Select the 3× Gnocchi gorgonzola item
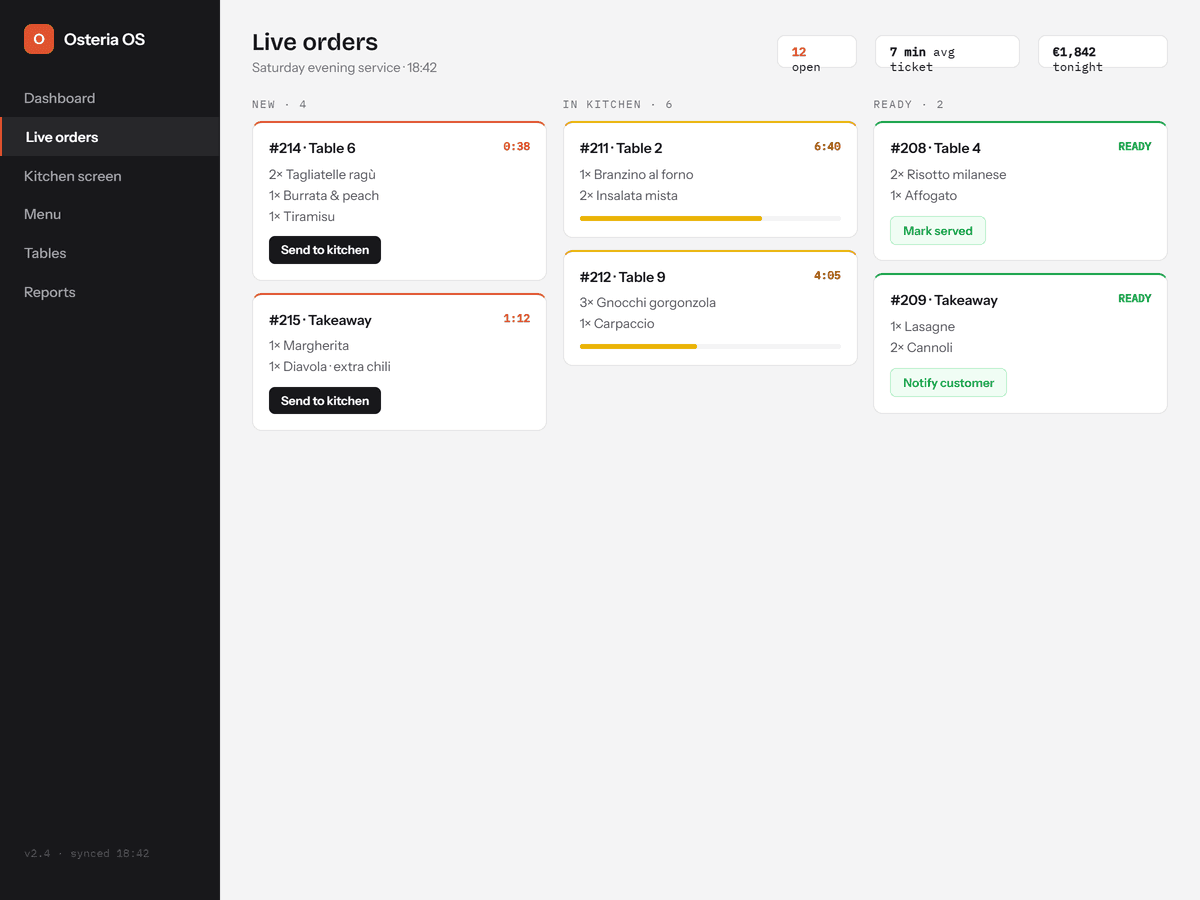1200x900 pixels. 648,303
